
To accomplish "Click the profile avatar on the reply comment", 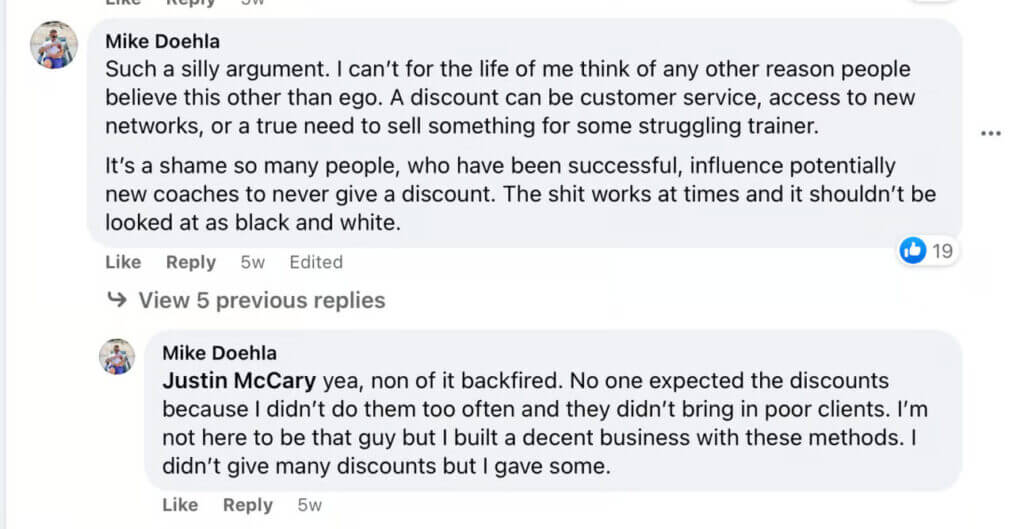I will click(117, 356).
